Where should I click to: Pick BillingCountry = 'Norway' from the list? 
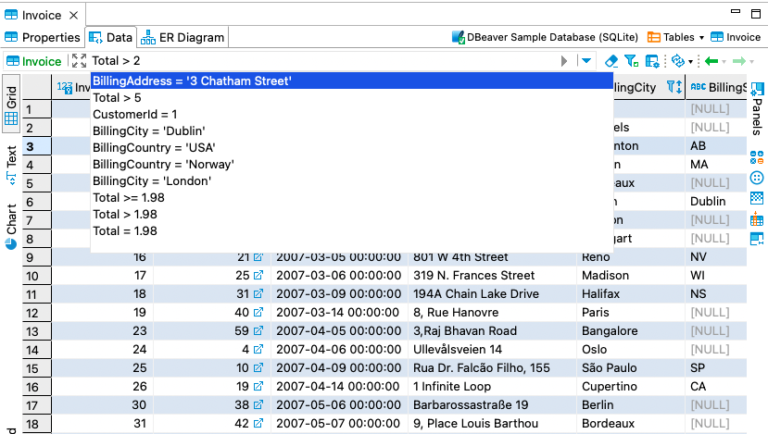point(352,164)
